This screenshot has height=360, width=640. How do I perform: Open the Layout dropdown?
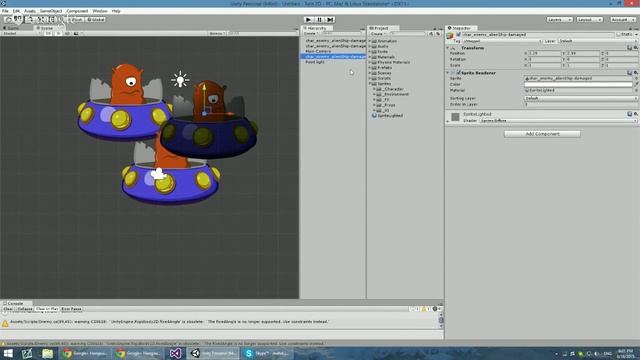(x=589, y=20)
